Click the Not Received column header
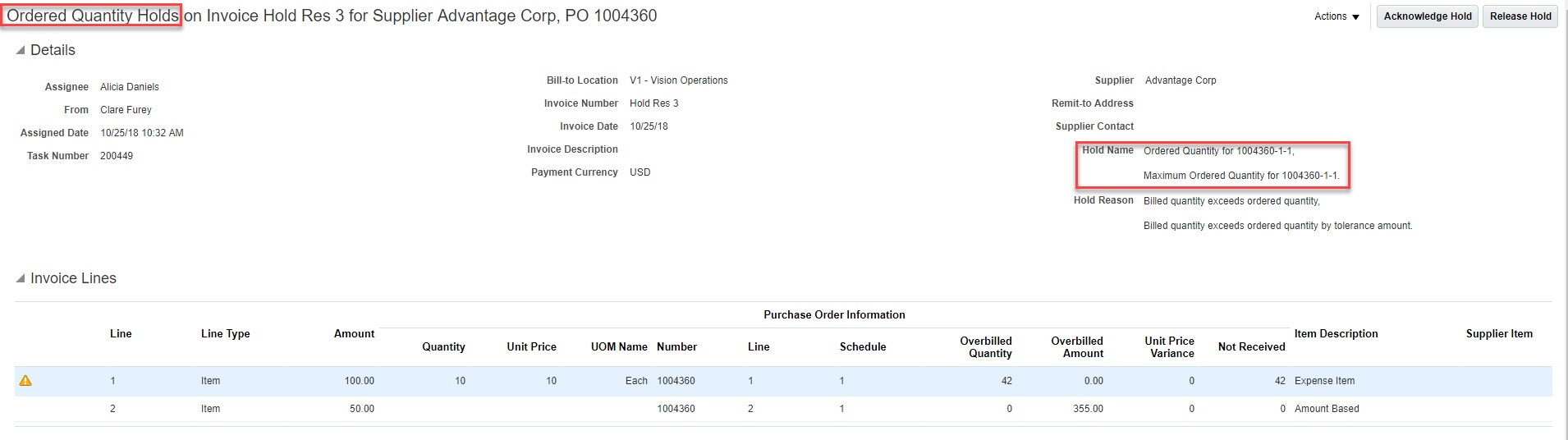This screenshot has width=1568, height=440. [1251, 347]
